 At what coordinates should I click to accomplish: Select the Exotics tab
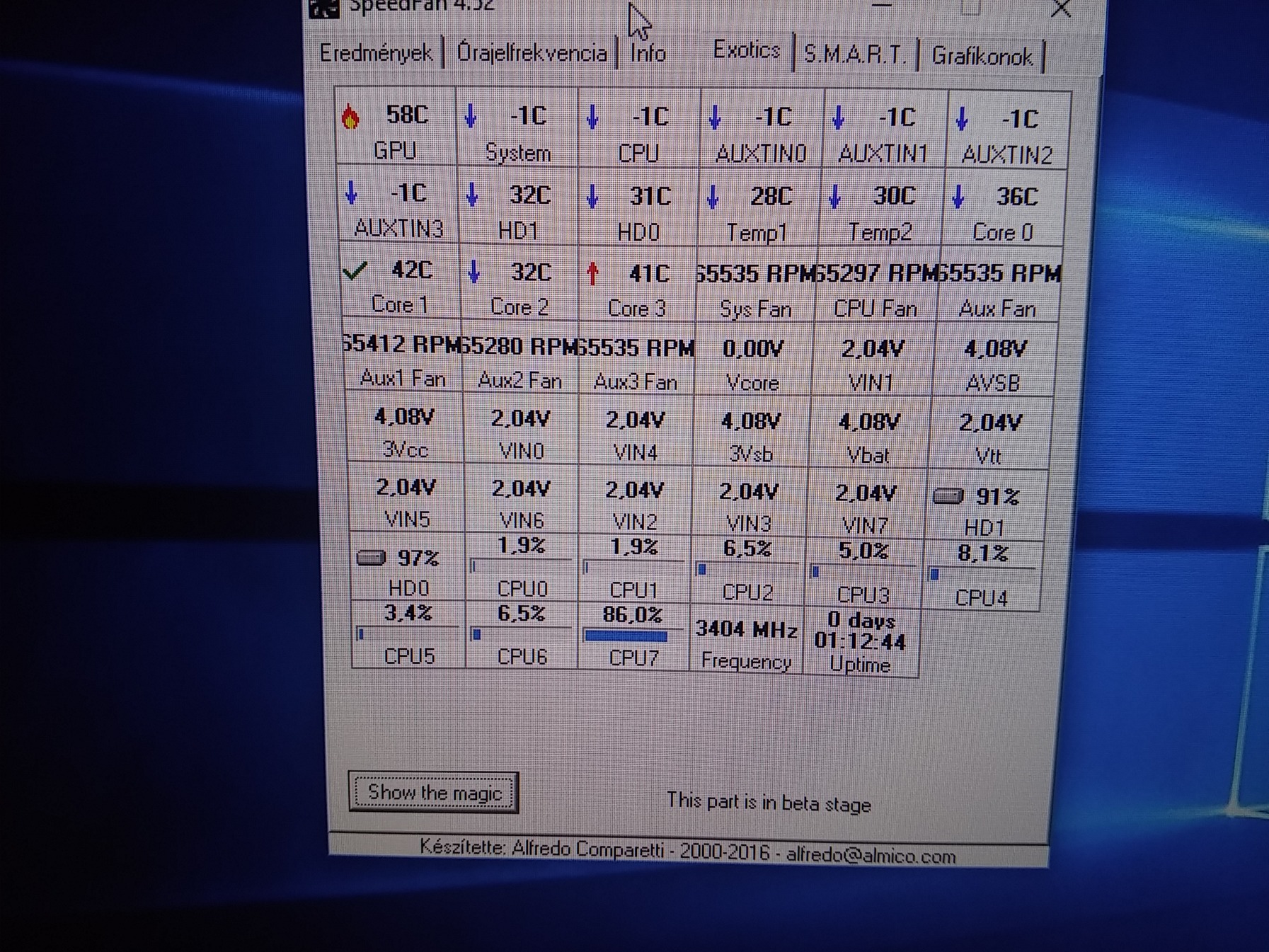point(746,50)
